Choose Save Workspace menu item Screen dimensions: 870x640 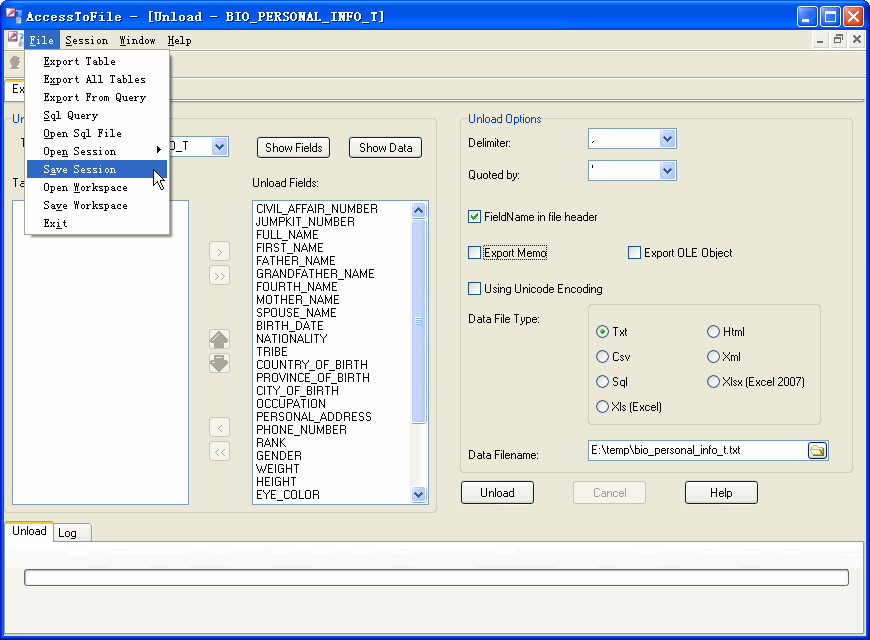(x=97, y=205)
